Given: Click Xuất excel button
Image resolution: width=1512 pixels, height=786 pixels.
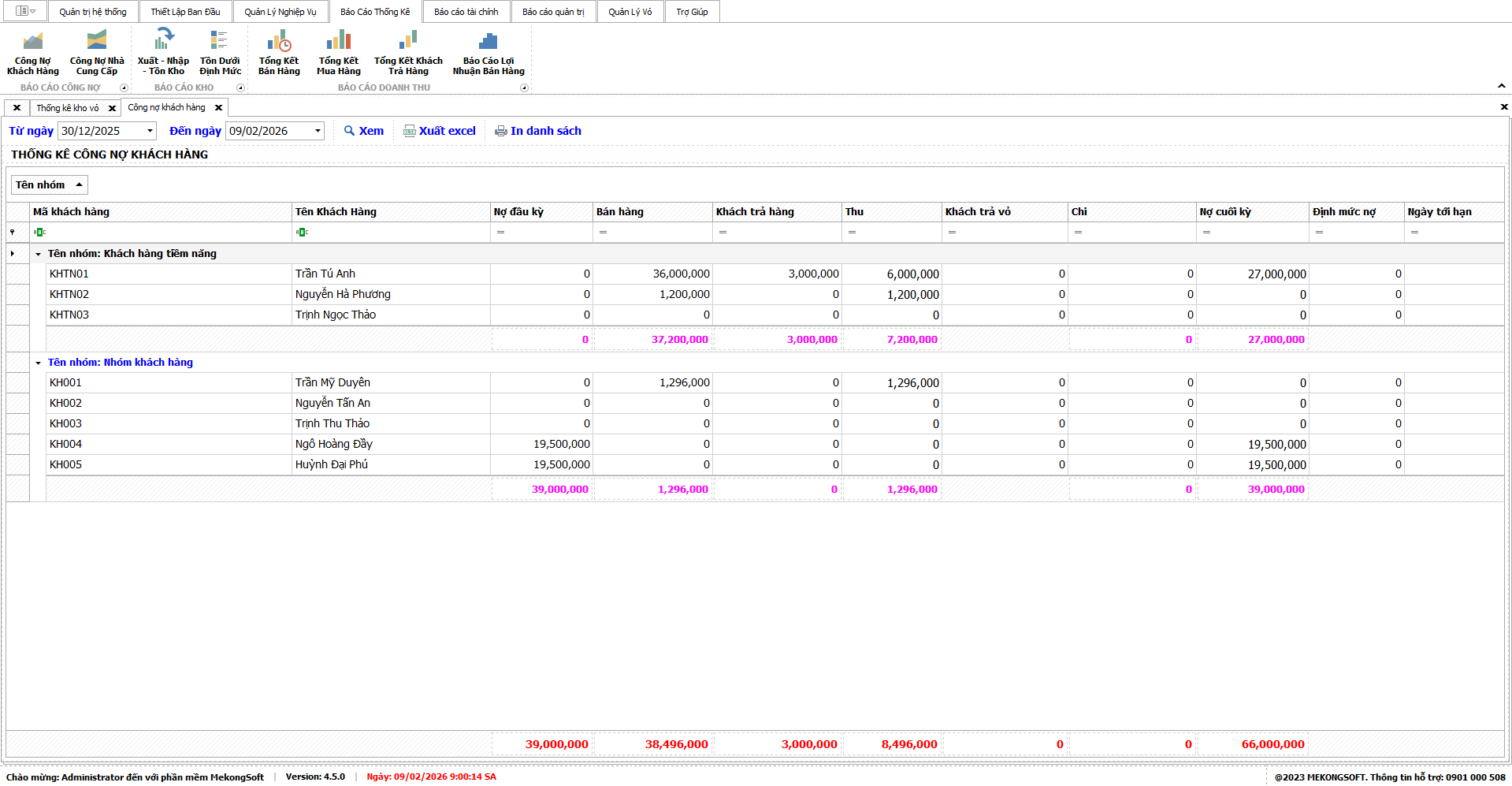Looking at the screenshot, I should (x=440, y=131).
